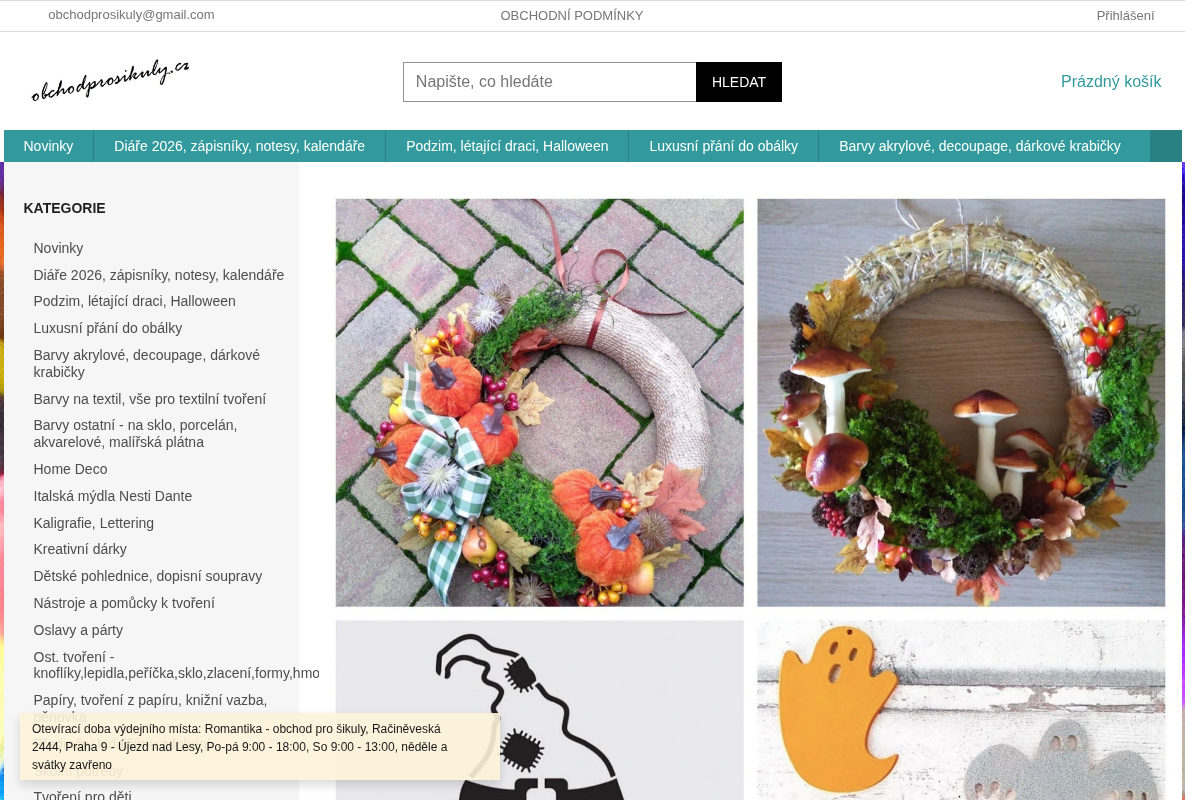Open Kaligrafie, Lettering category
The width and height of the screenshot is (1200, 800).
point(94,523)
